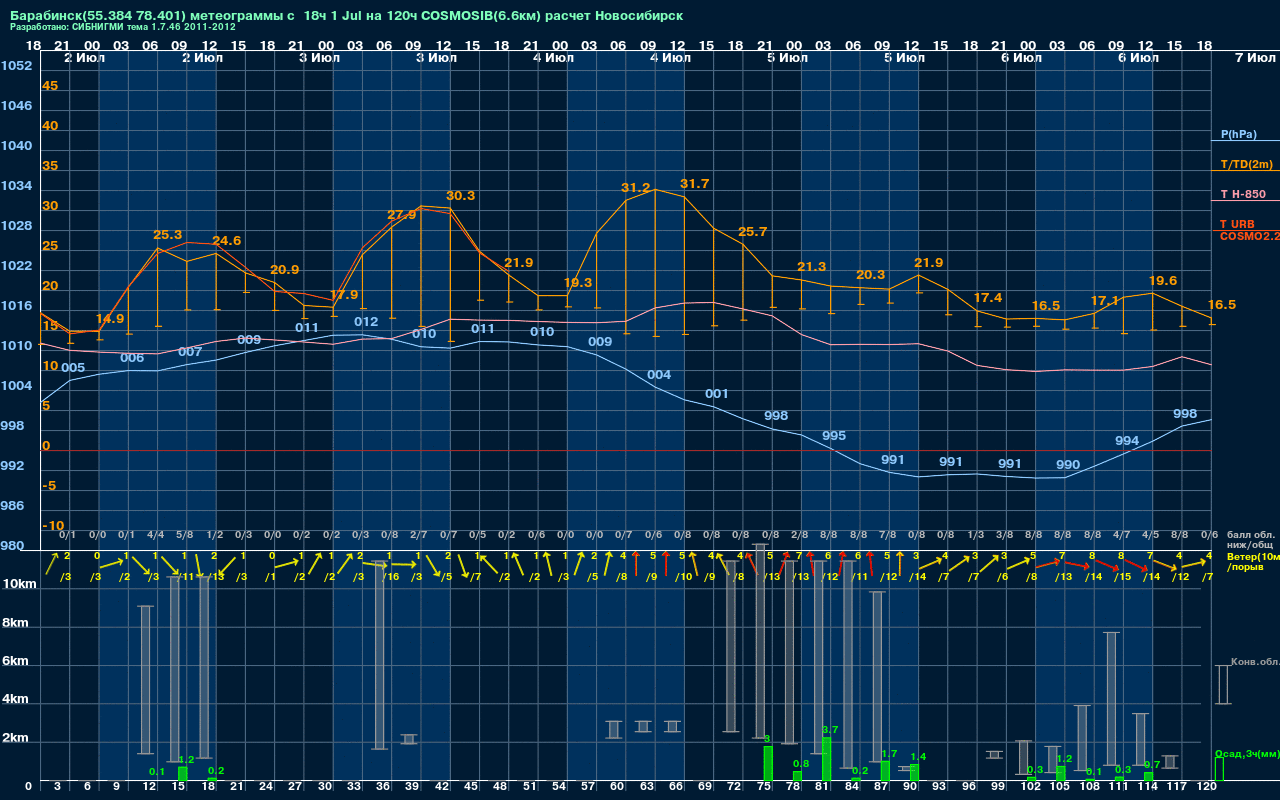Click the COSMO2.2 legend label
The width and height of the screenshot is (1280, 800).
[x=1250, y=236]
